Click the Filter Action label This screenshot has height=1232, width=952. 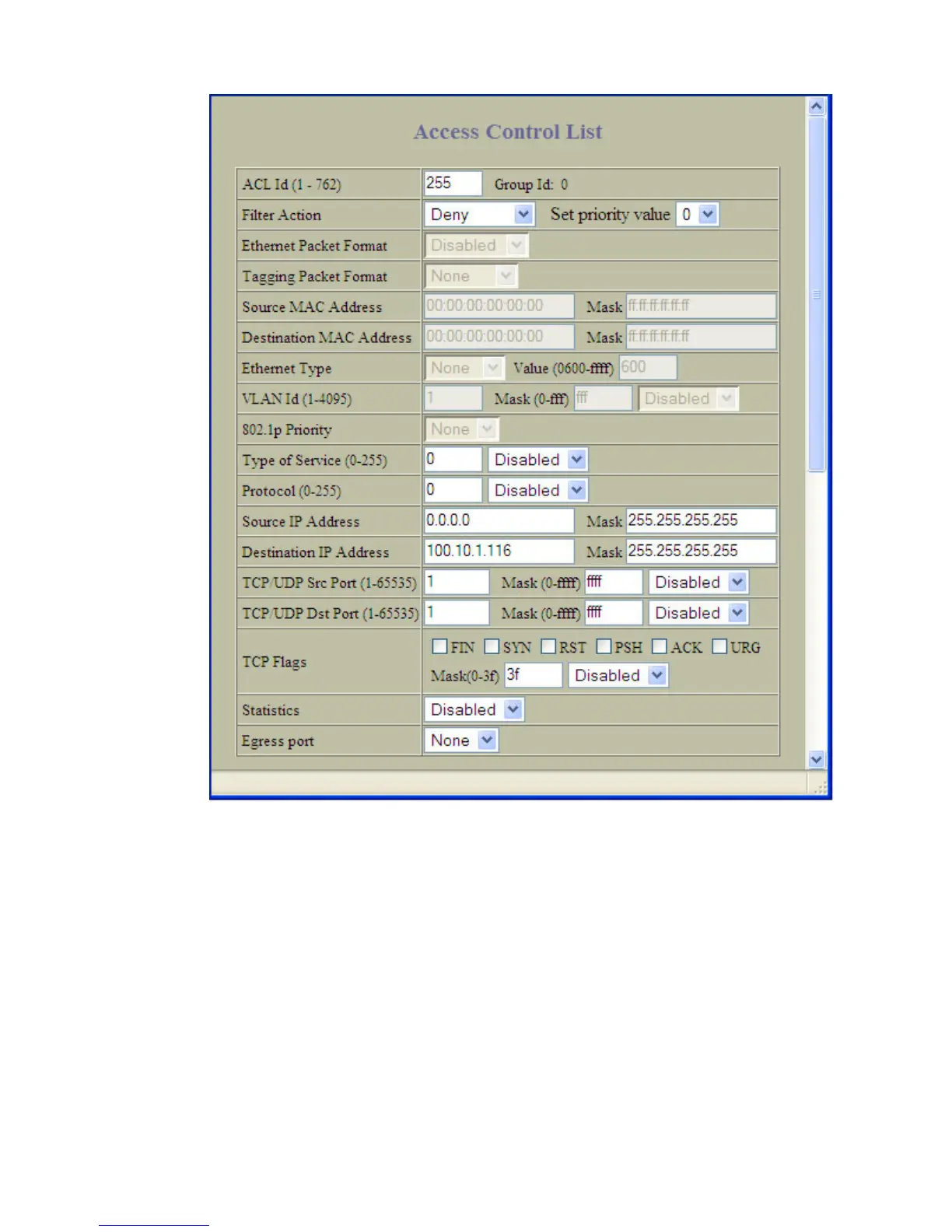(x=281, y=215)
